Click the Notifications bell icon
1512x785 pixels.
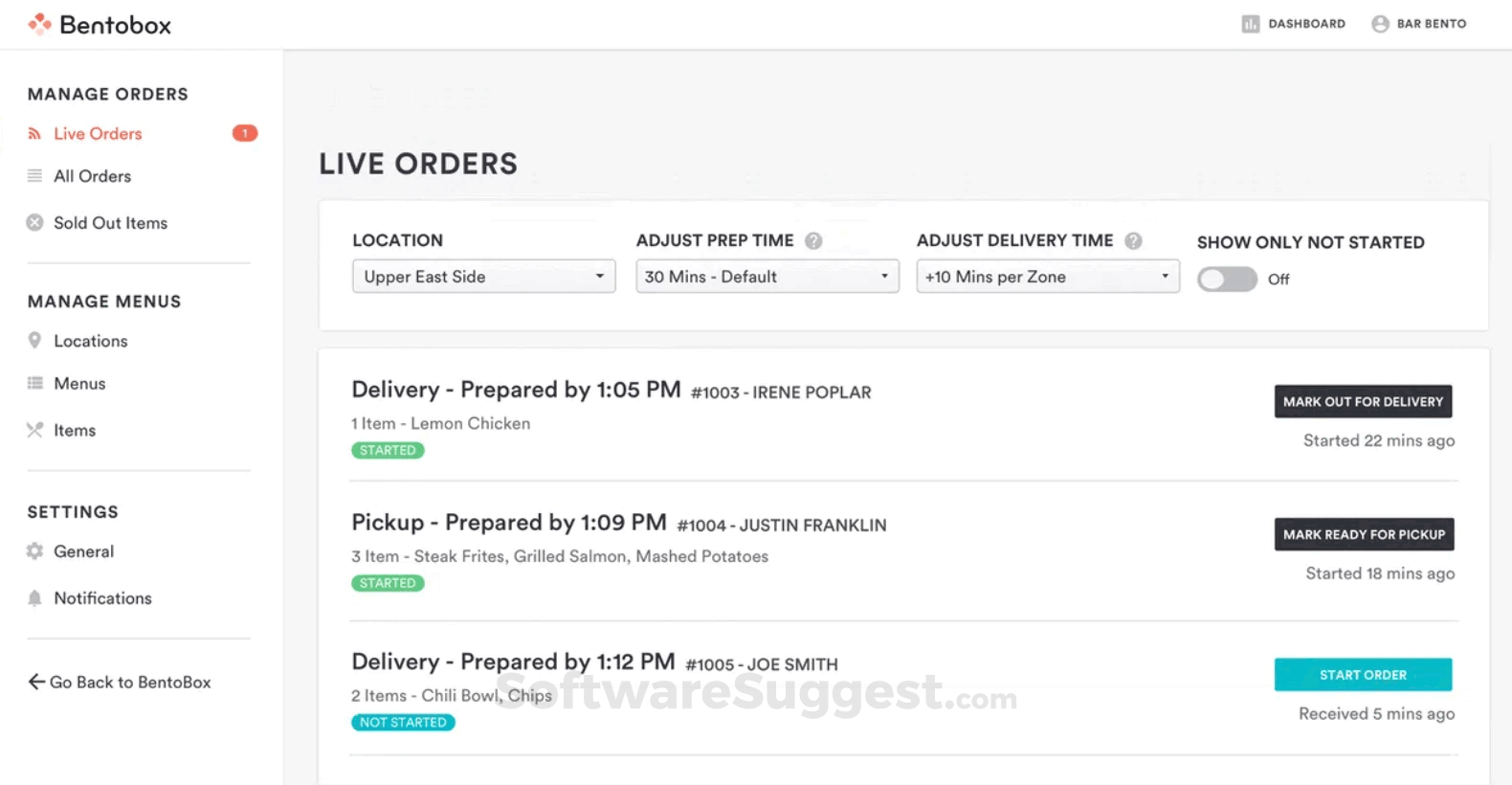click(34, 598)
